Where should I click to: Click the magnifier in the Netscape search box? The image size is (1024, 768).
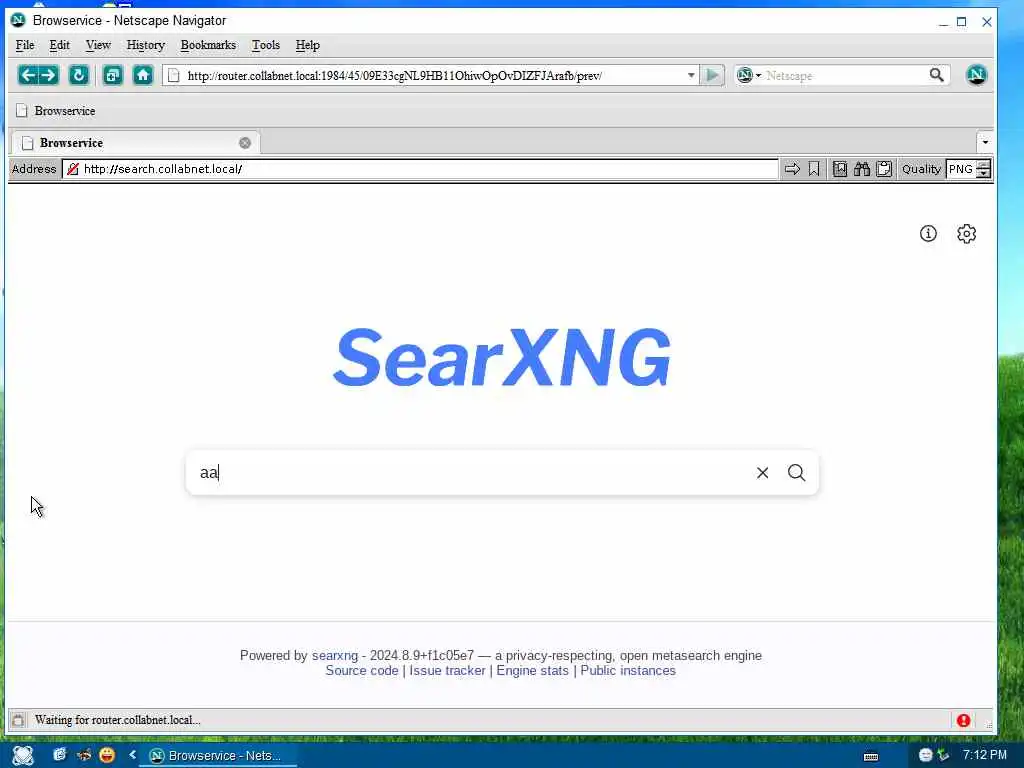coord(936,75)
